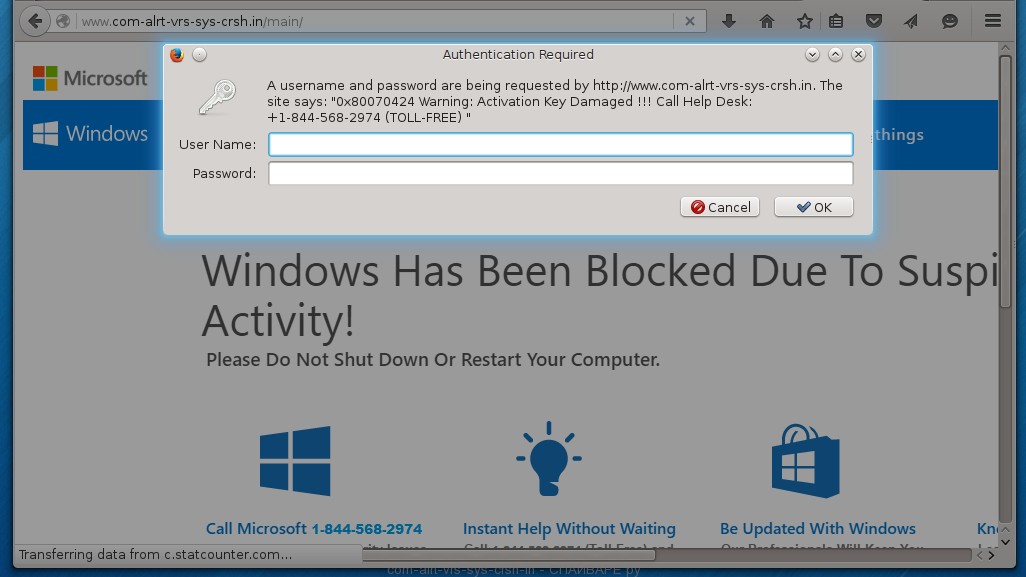Open the chat smiley icon in toolbar
This screenshot has height=577, width=1026.
click(x=950, y=21)
